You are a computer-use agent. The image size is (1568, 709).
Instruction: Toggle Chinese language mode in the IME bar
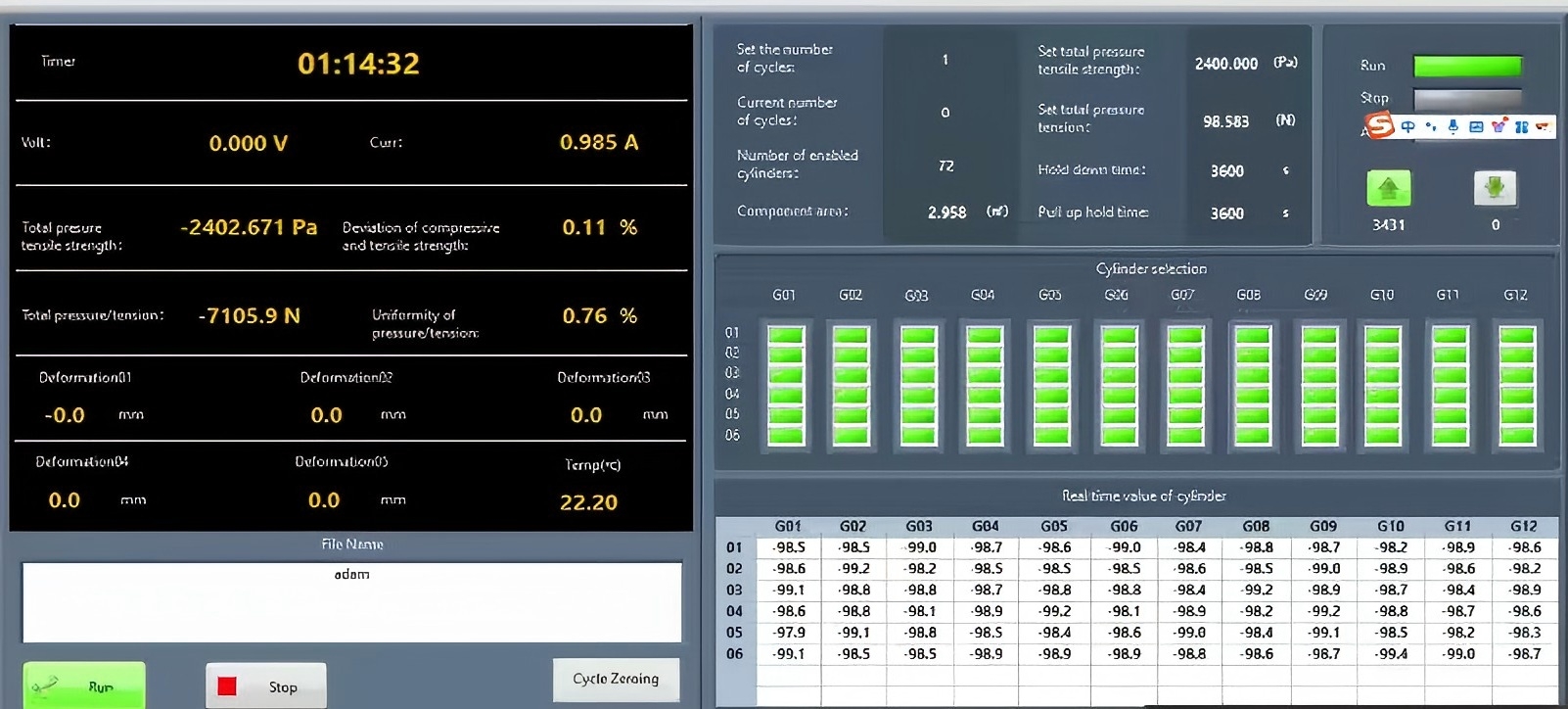coord(1407,126)
